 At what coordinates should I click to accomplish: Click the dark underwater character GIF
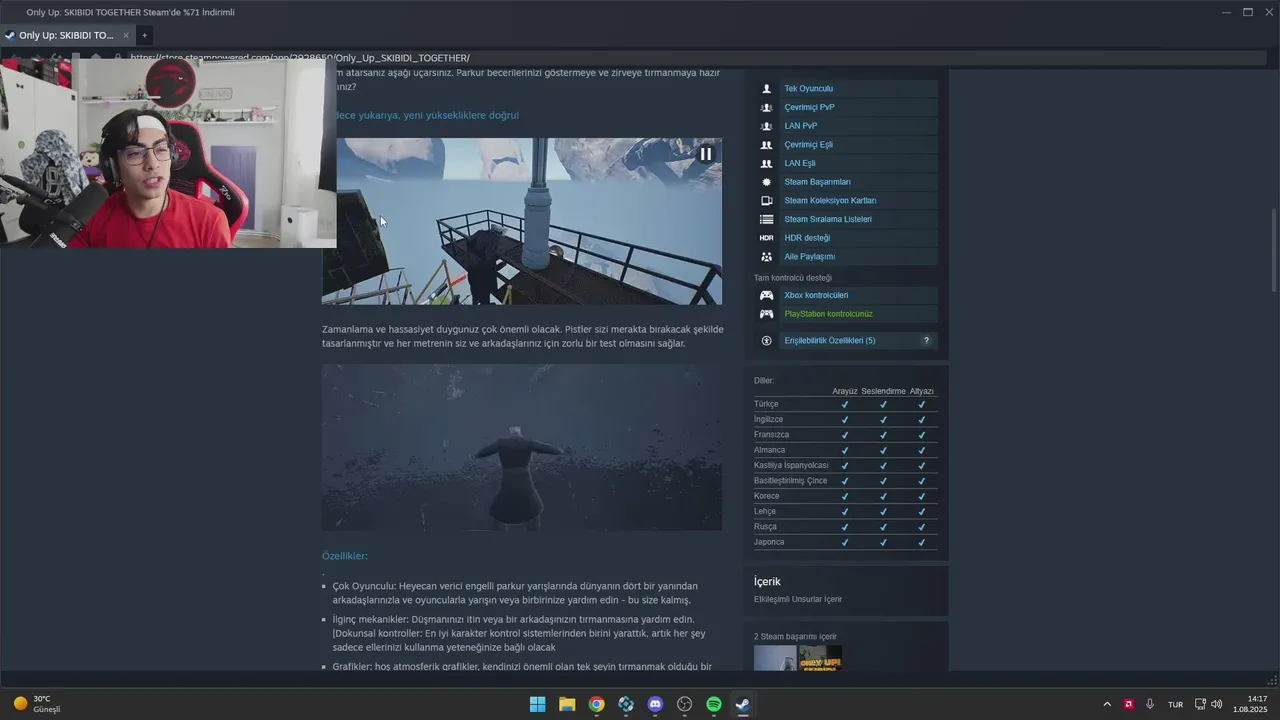click(521, 447)
